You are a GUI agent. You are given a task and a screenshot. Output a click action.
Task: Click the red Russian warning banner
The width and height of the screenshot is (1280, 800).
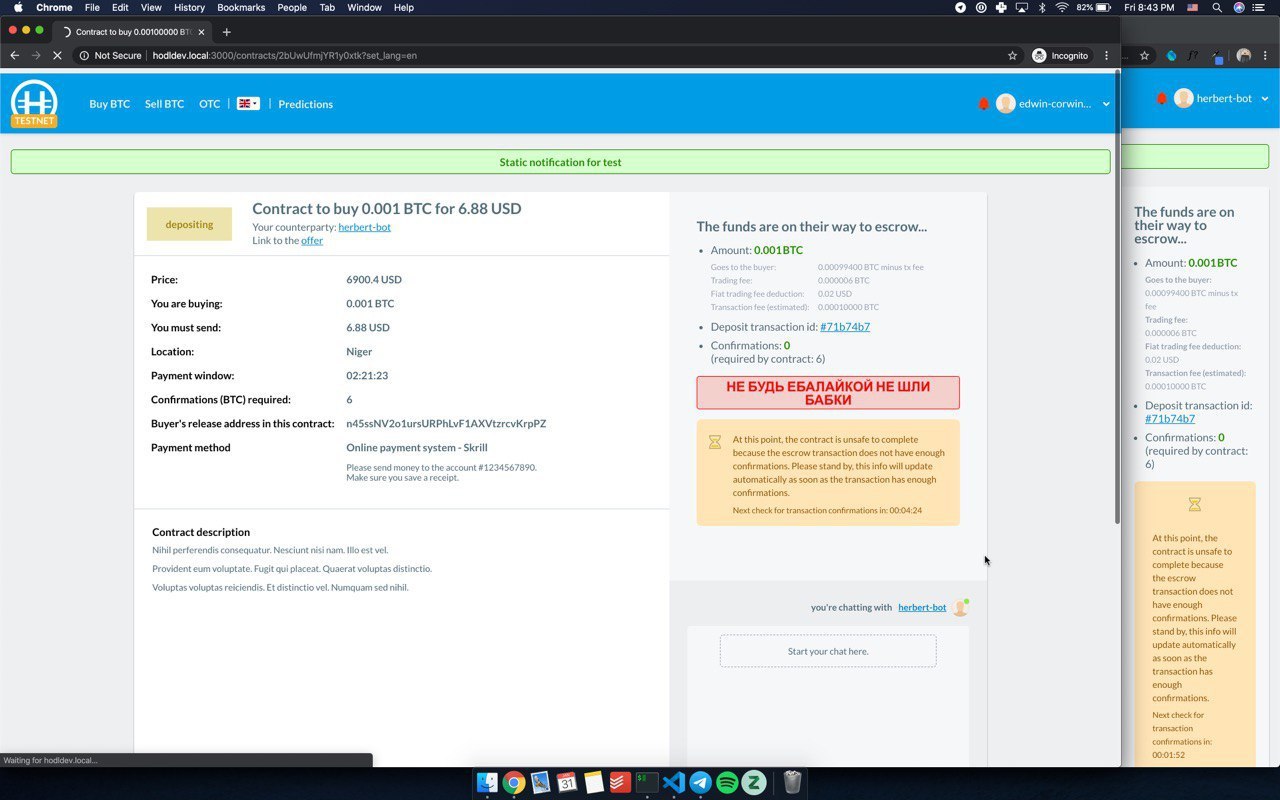(828, 393)
